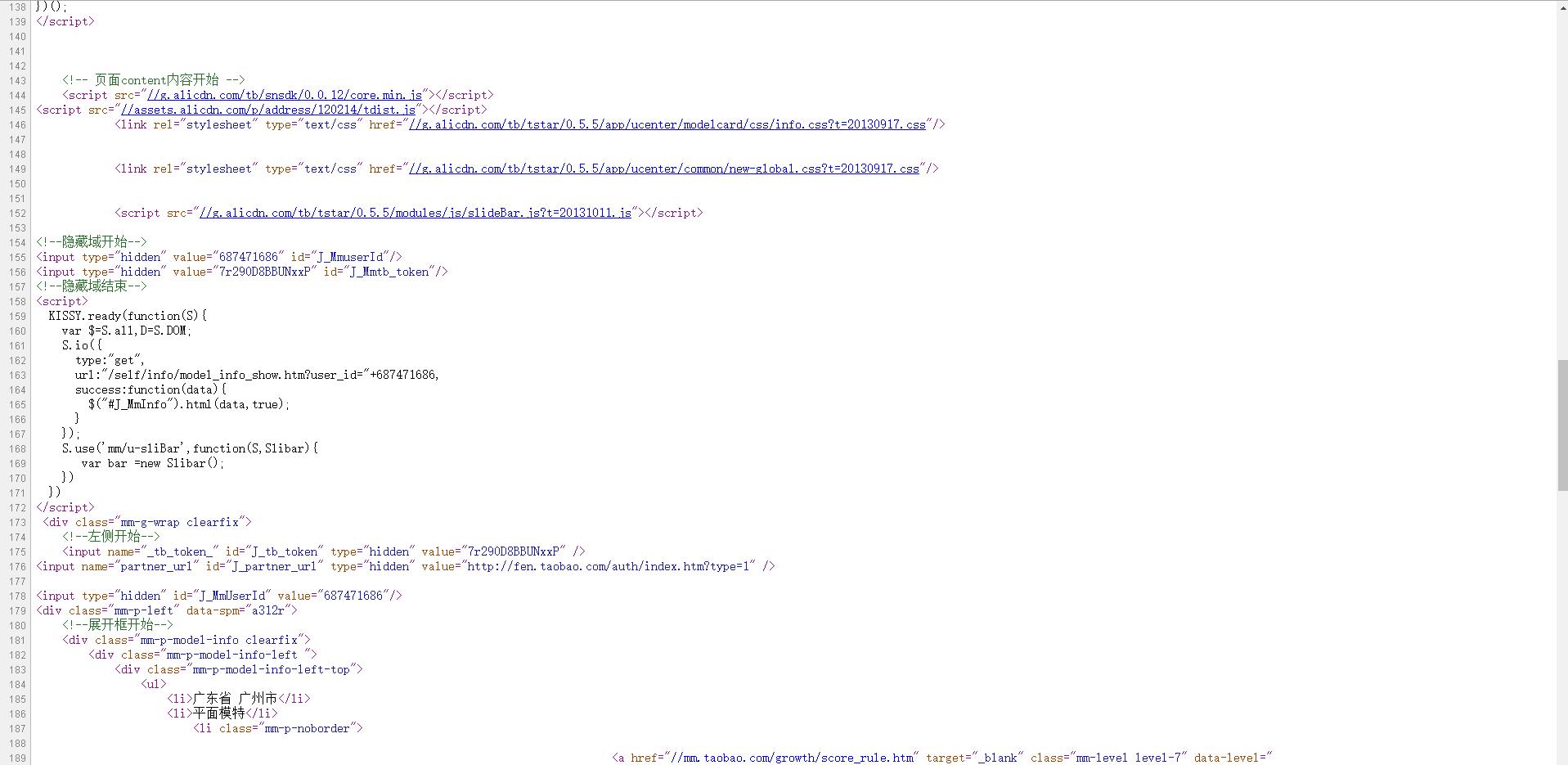Click the vertical scrollbar thumb

coord(1562,425)
